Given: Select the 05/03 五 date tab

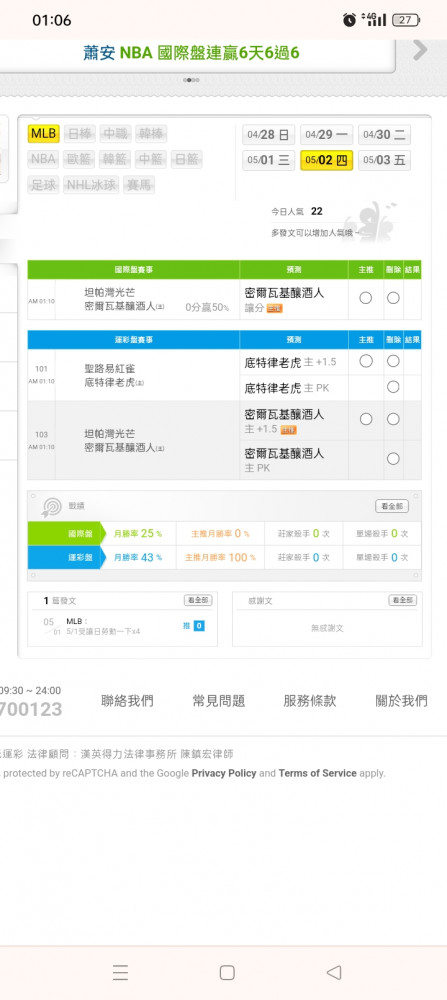Looking at the screenshot, I should [x=384, y=160].
